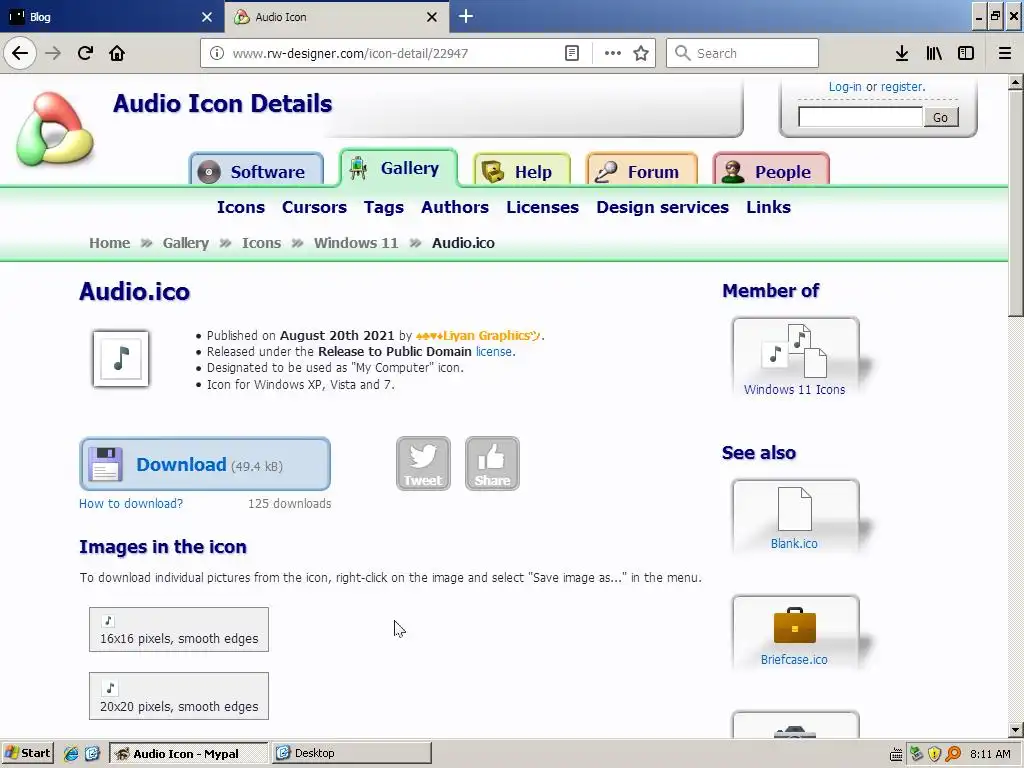Focus the site search text box

click(860, 118)
